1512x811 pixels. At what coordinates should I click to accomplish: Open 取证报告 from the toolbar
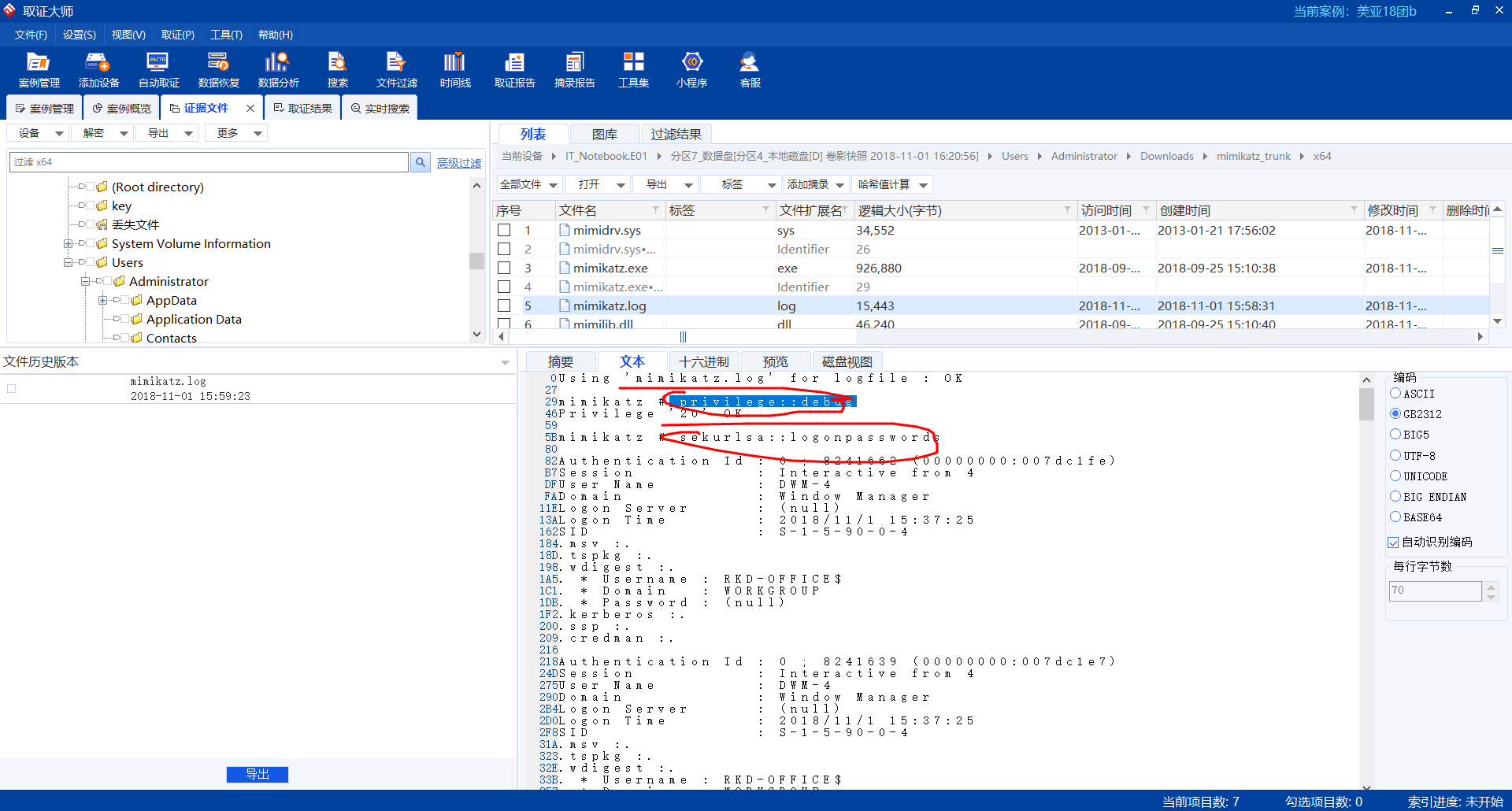[514, 70]
